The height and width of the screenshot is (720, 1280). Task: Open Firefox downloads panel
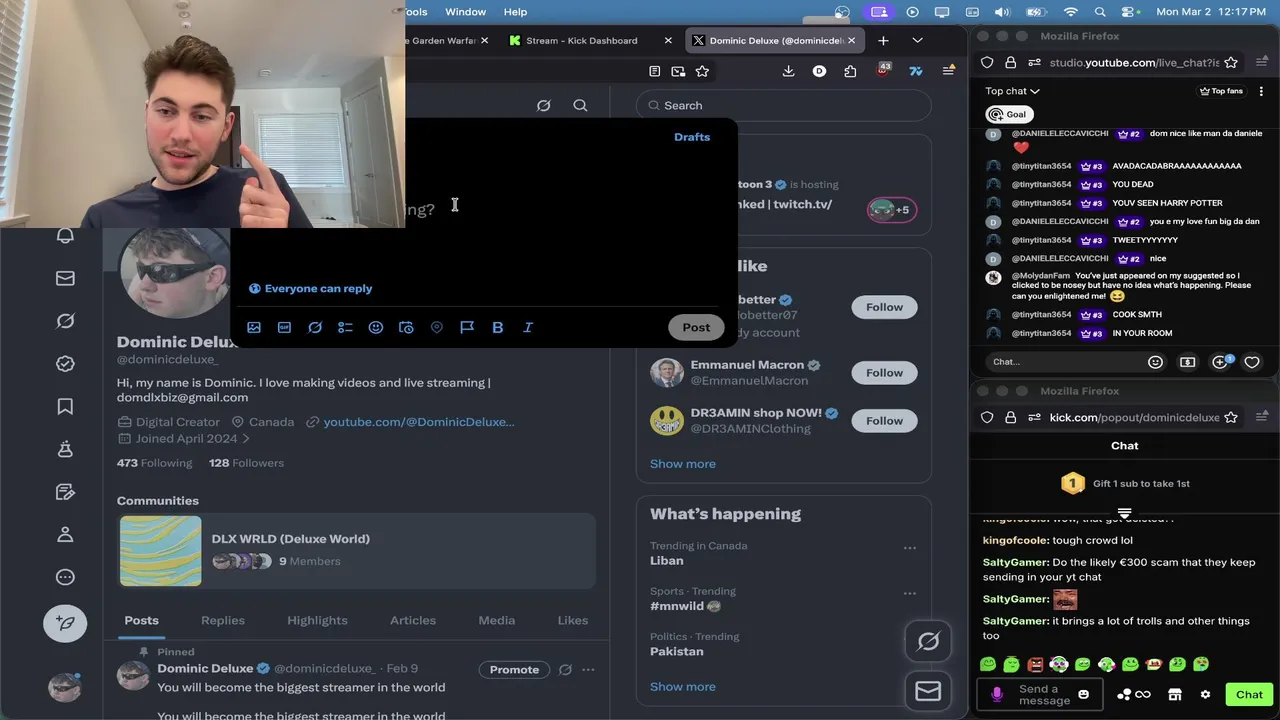[x=788, y=71]
